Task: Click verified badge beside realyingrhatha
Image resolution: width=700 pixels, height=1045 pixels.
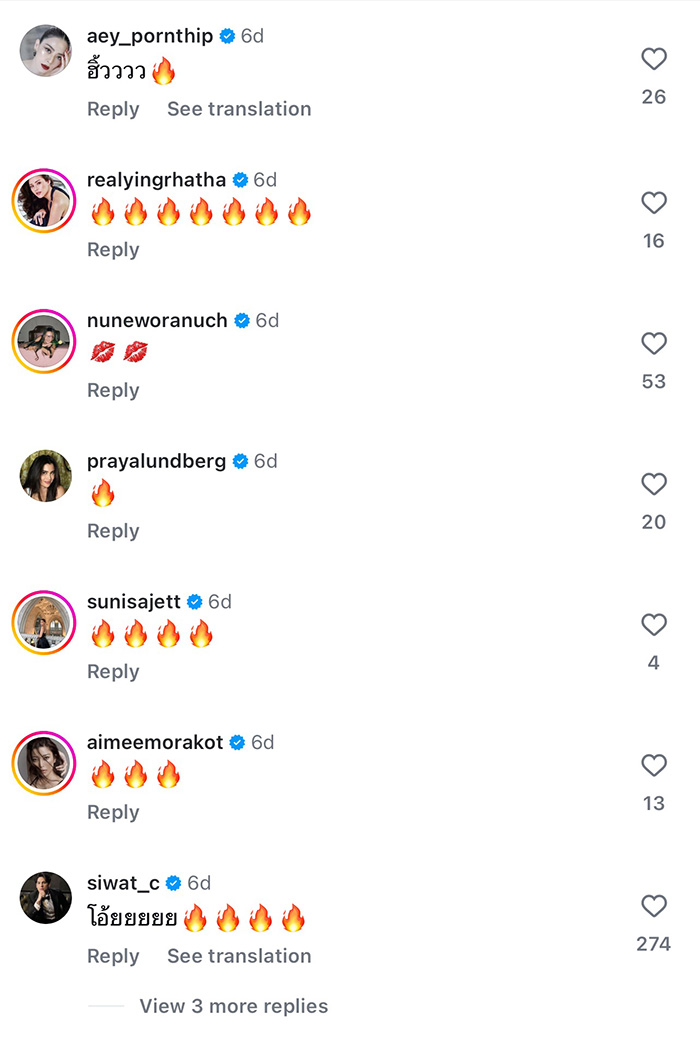Action: coord(239,180)
